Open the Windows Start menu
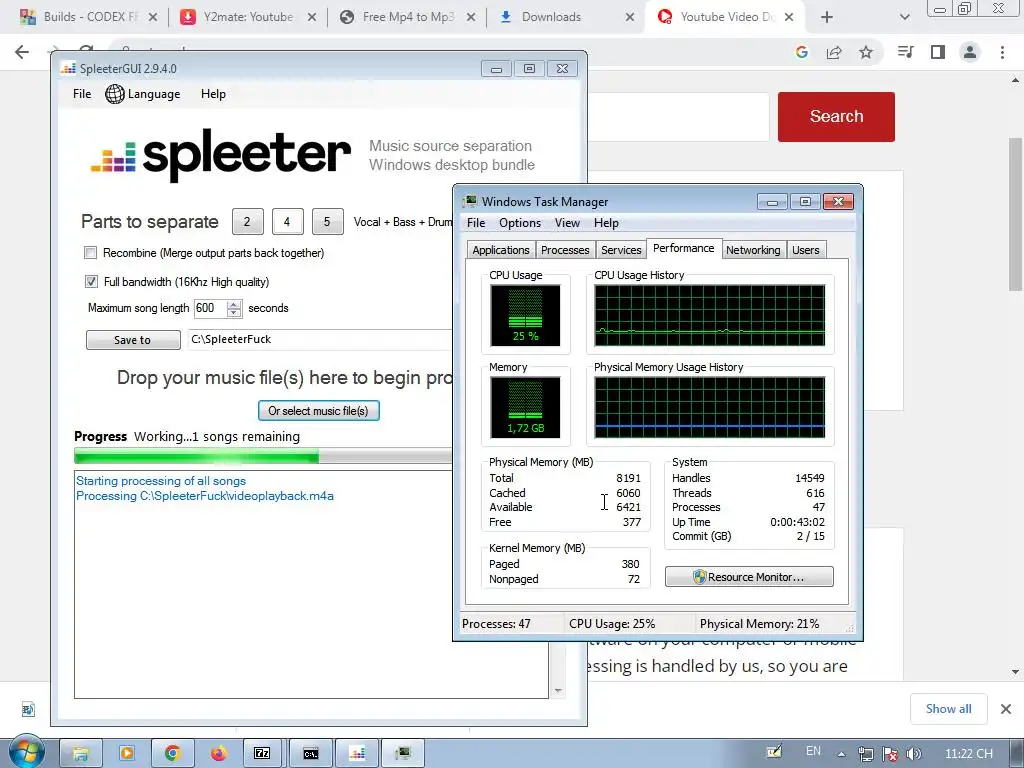This screenshot has width=1024, height=768. (25, 752)
